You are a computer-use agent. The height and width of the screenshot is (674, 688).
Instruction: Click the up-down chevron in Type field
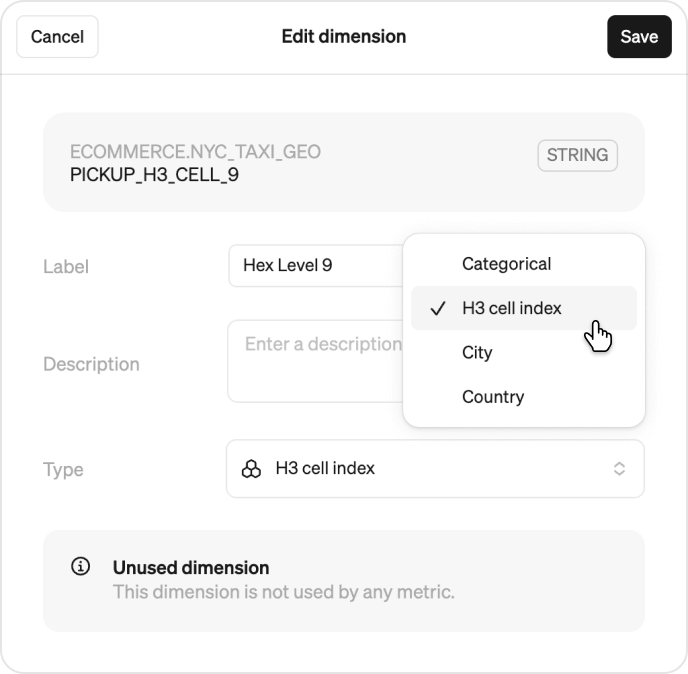(619, 469)
